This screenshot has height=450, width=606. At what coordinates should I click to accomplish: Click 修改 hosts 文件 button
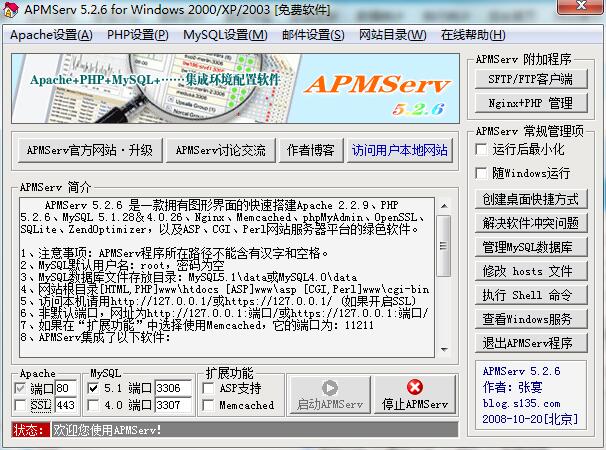[x=531, y=271]
